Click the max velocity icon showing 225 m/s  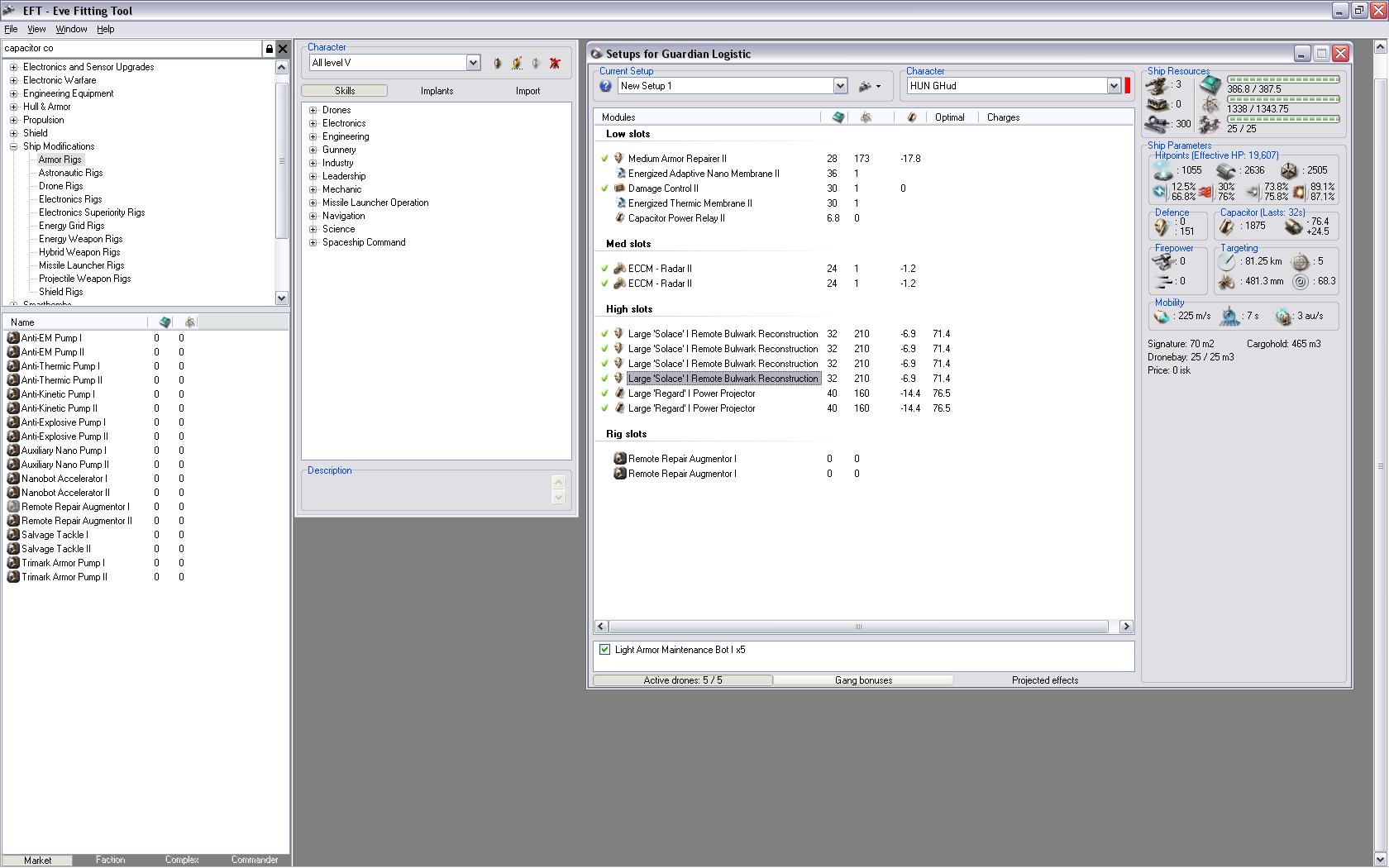1162,317
